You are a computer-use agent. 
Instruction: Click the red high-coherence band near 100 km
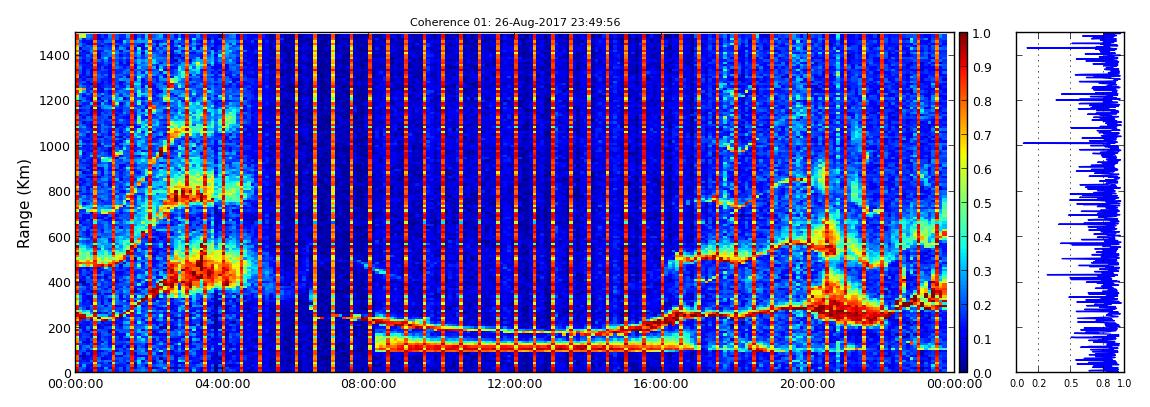[x=537, y=348]
